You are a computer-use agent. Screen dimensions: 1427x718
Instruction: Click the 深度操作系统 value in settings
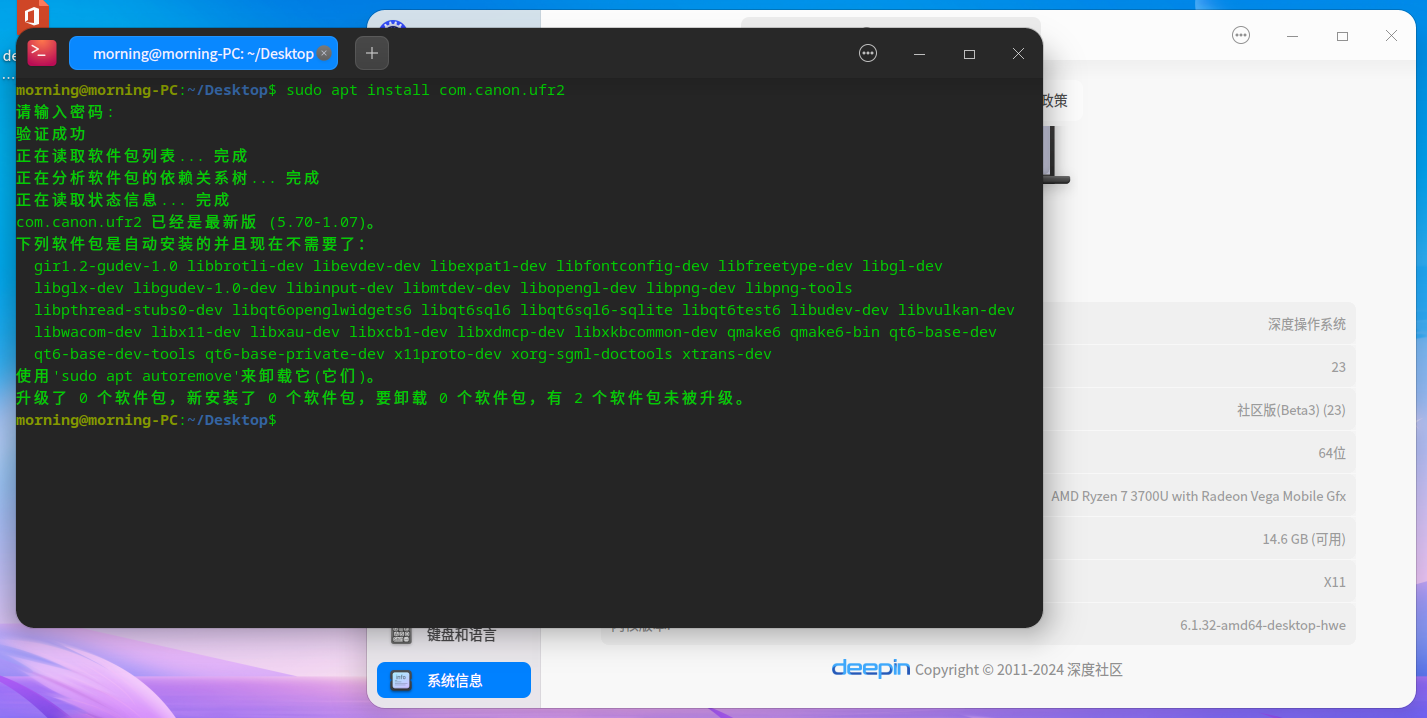(1307, 324)
